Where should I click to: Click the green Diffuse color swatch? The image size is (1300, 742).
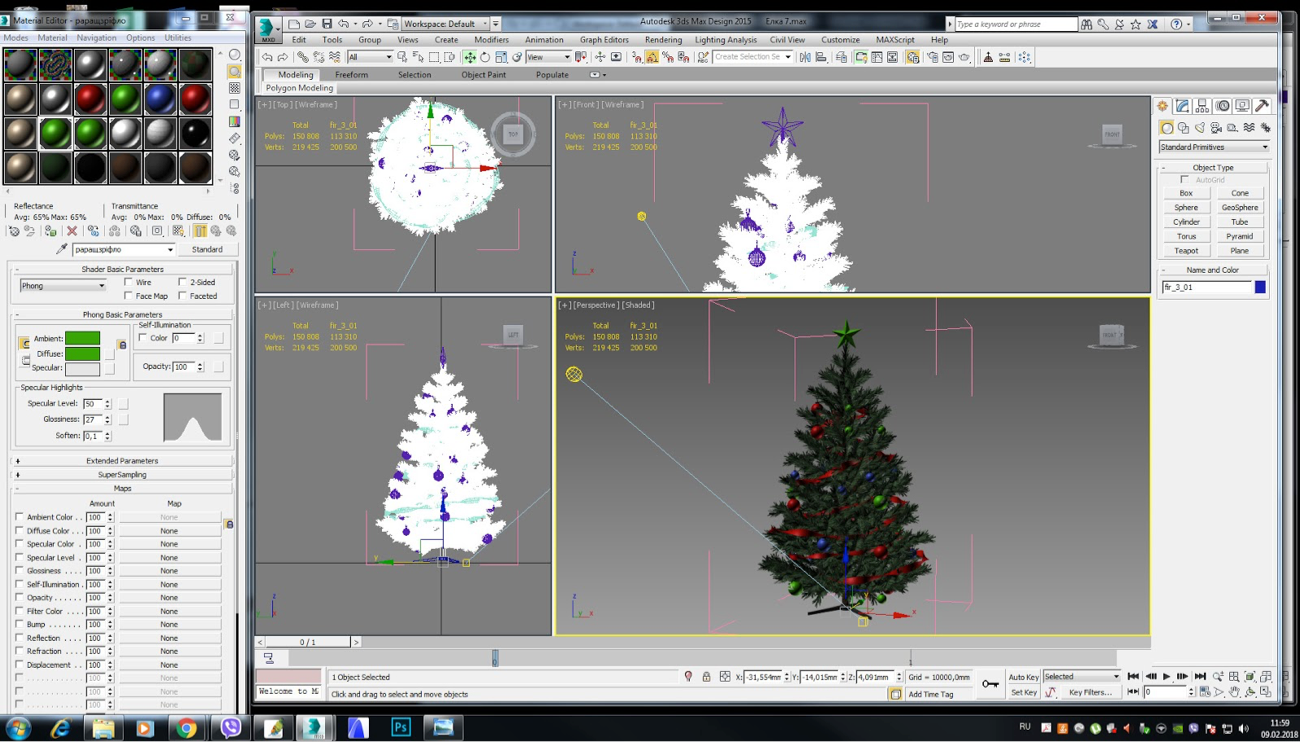click(x=82, y=354)
